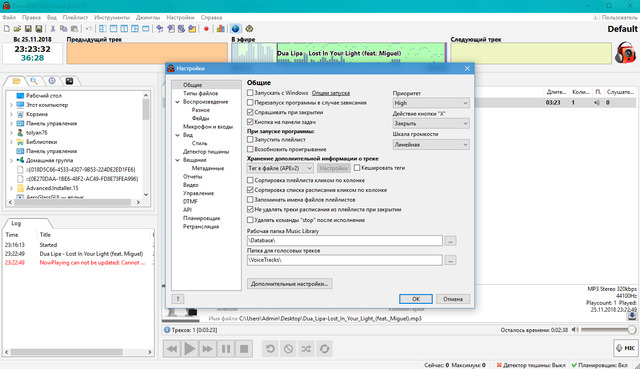Viewport: 640px width, 369px height.
Task: Click the volume speaker icon
Action: coord(575,329)
